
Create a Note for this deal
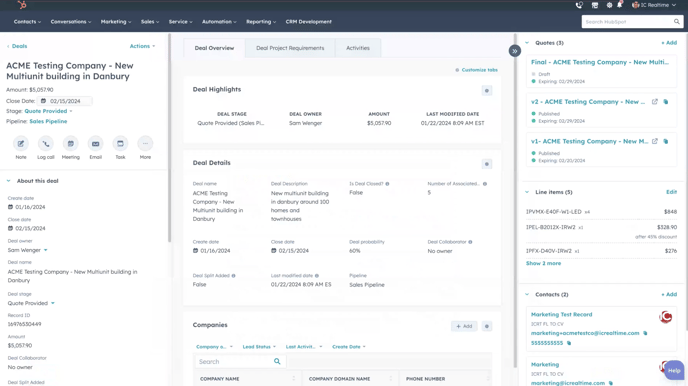coord(21,143)
